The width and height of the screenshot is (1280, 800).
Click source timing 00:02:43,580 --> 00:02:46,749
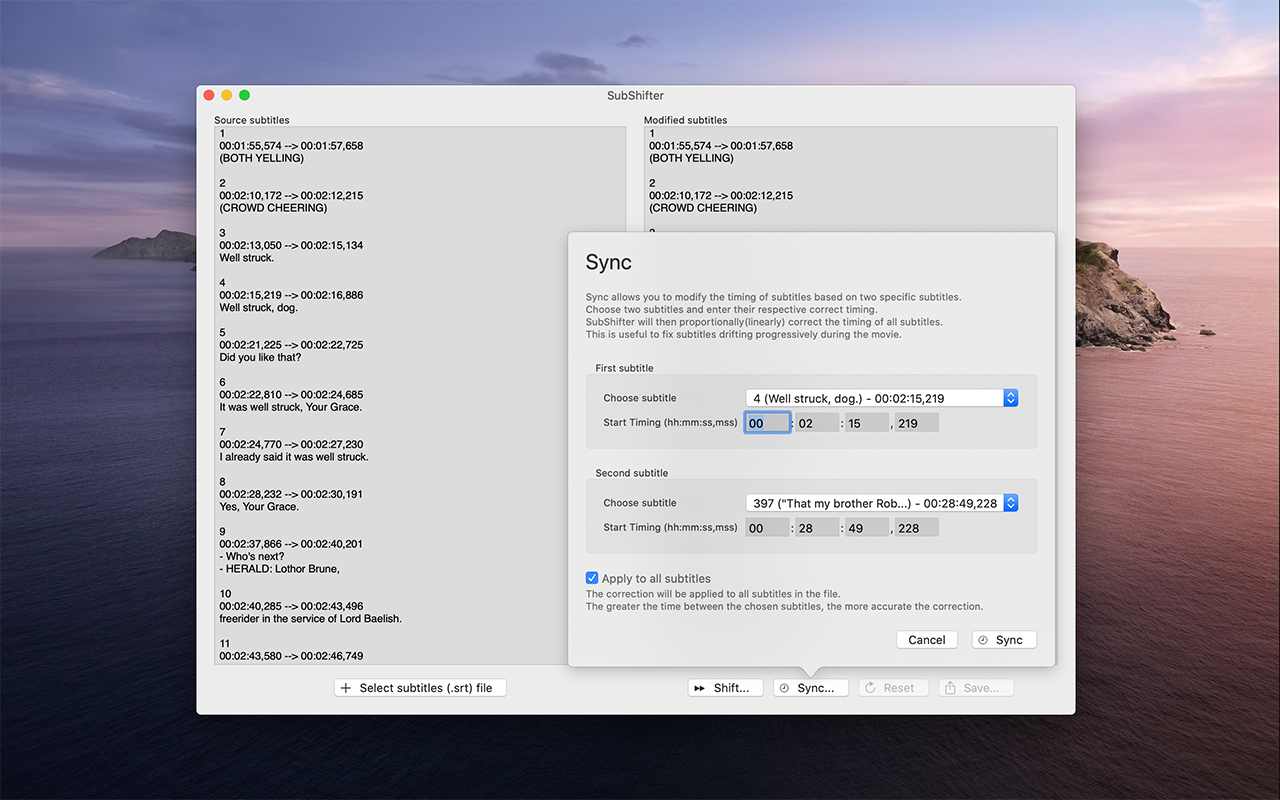(291, 656)
